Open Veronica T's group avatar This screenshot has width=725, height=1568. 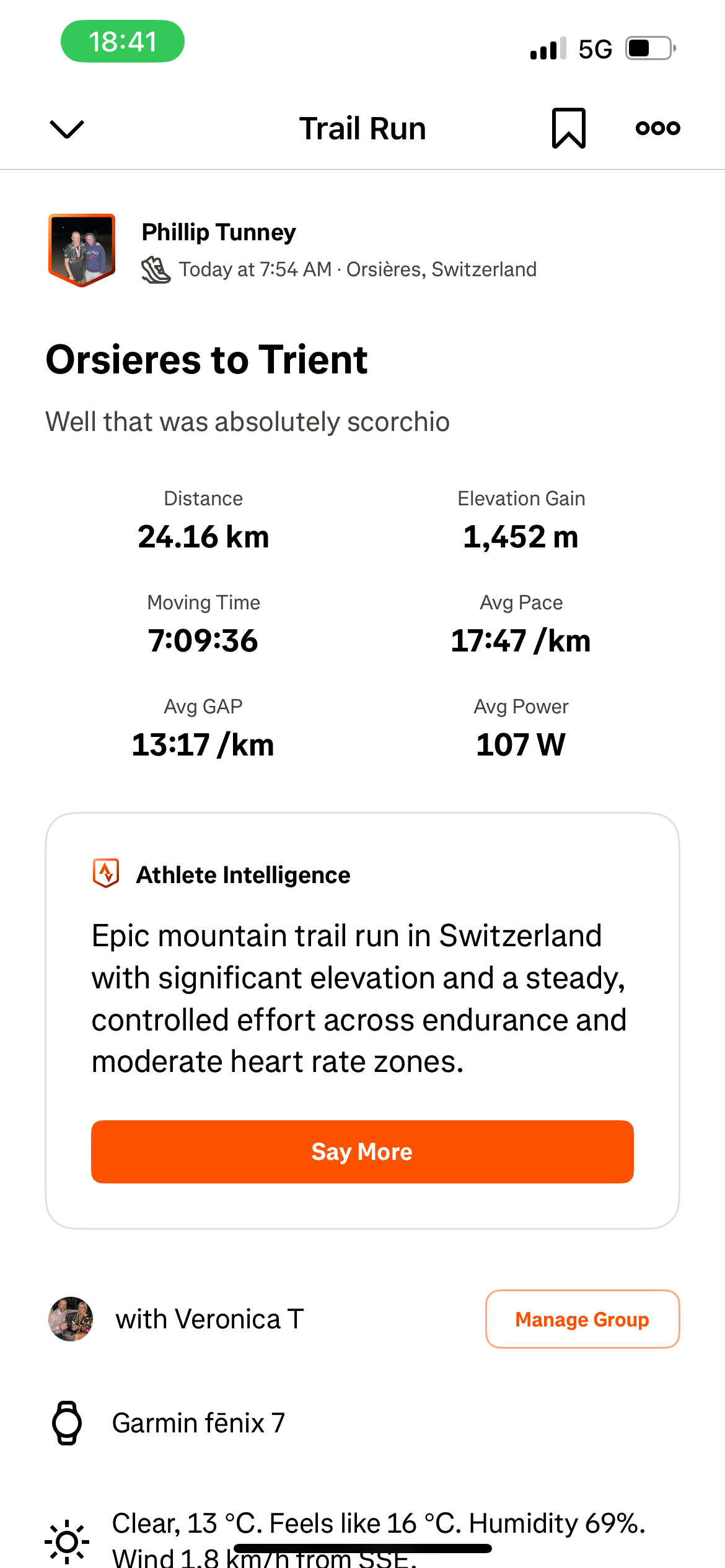coord(71,1319)
